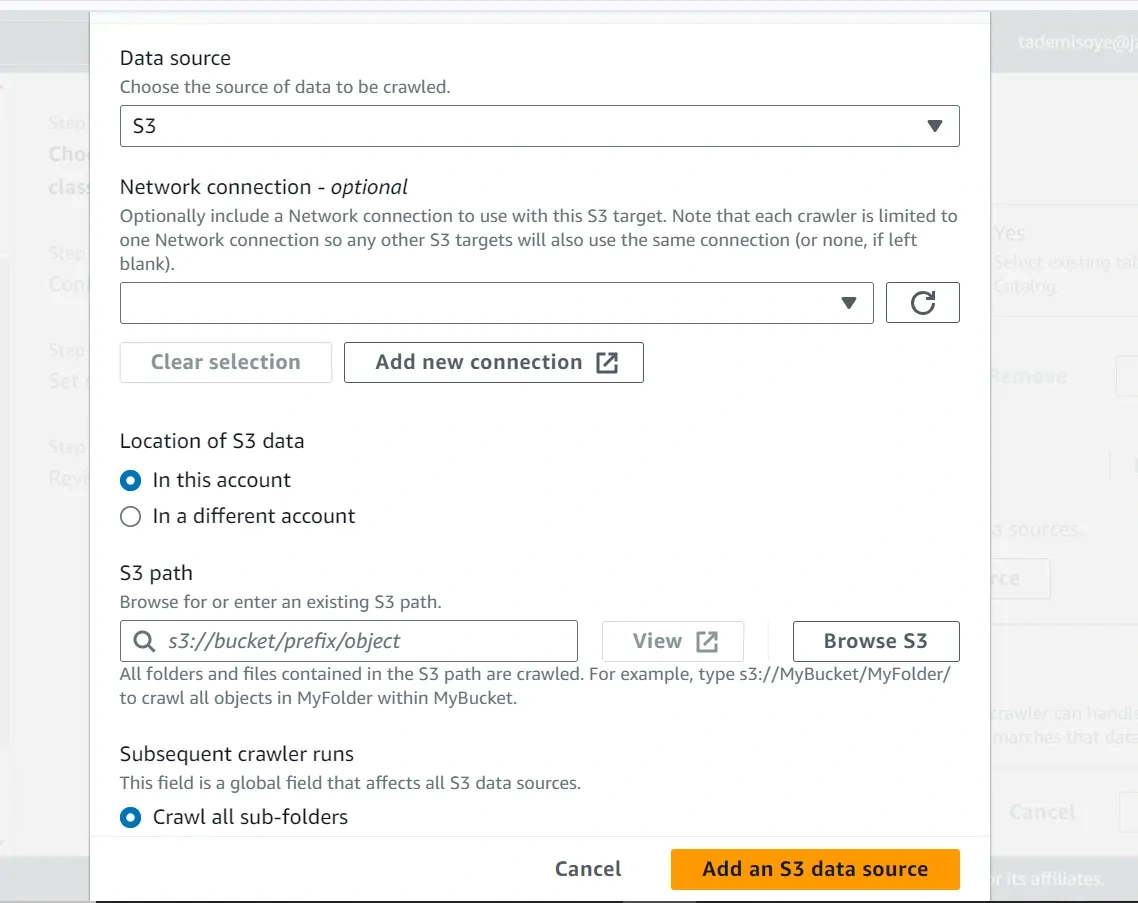The image size is (1138, 903).
Task: Confirm with Add an S3 data source
Action: click(x=814, y=869)
